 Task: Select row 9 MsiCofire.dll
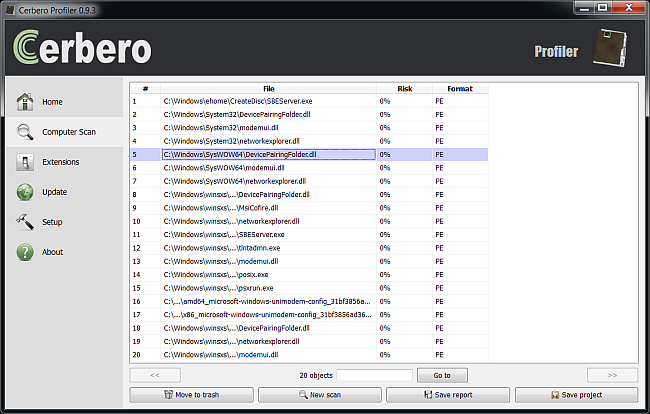coord(309,208)
